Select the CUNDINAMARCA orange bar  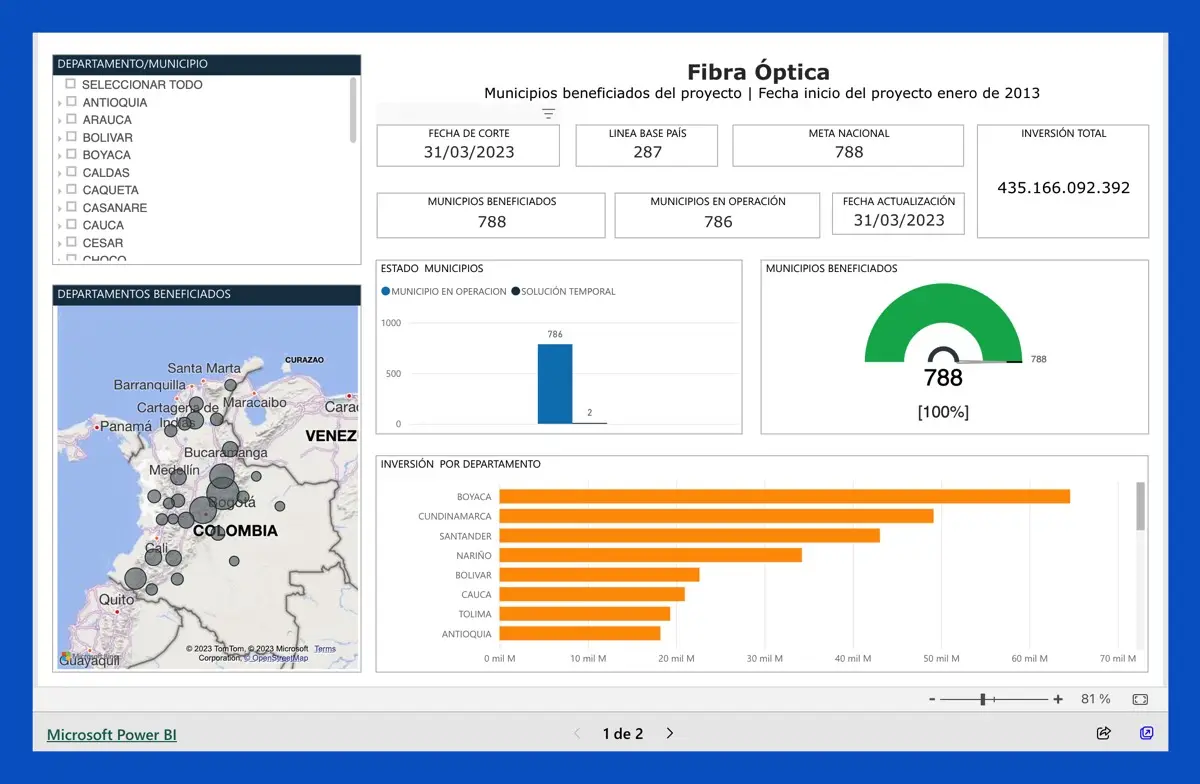716,516
